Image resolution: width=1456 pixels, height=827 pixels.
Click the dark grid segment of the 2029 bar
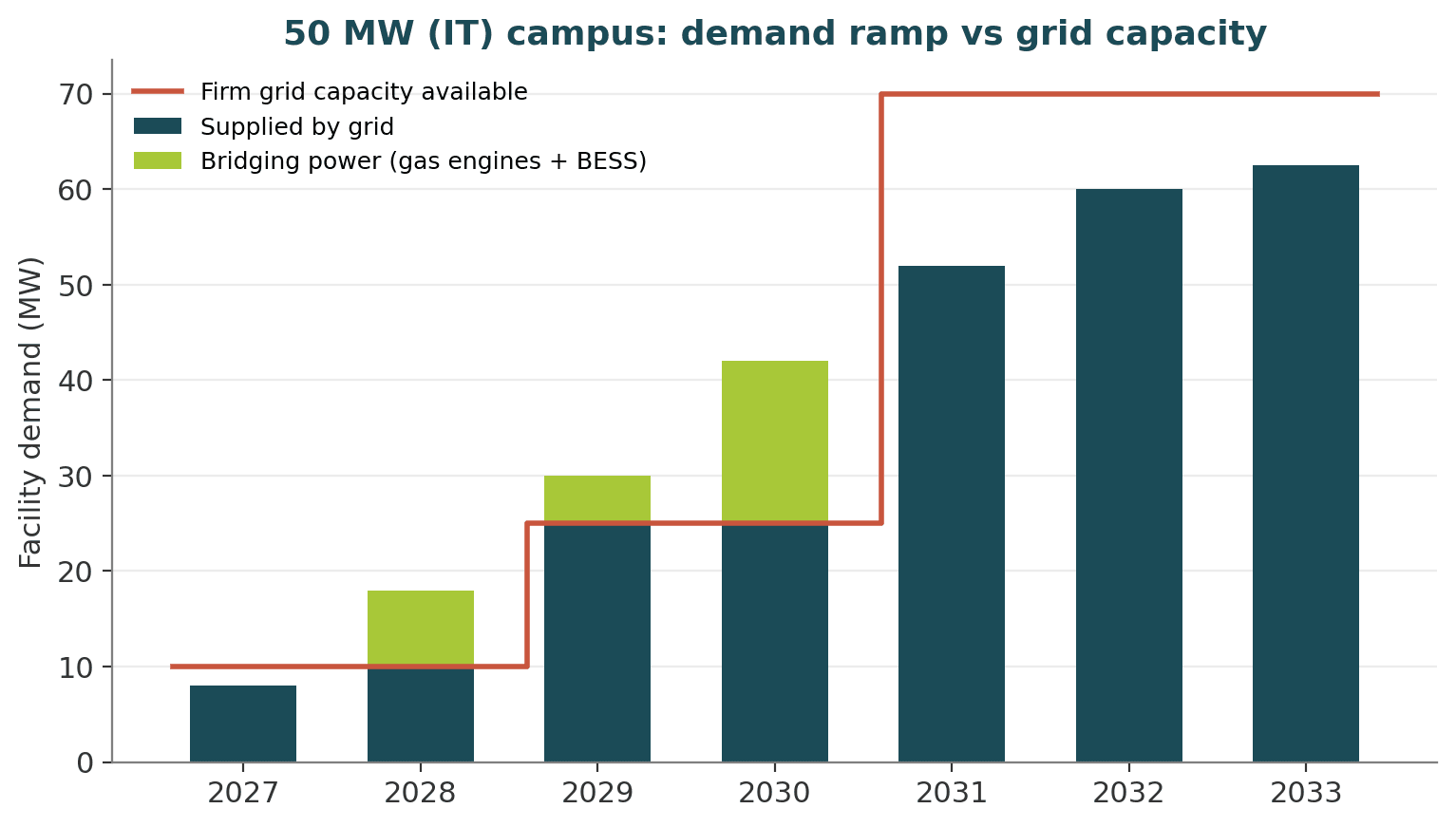597,643
